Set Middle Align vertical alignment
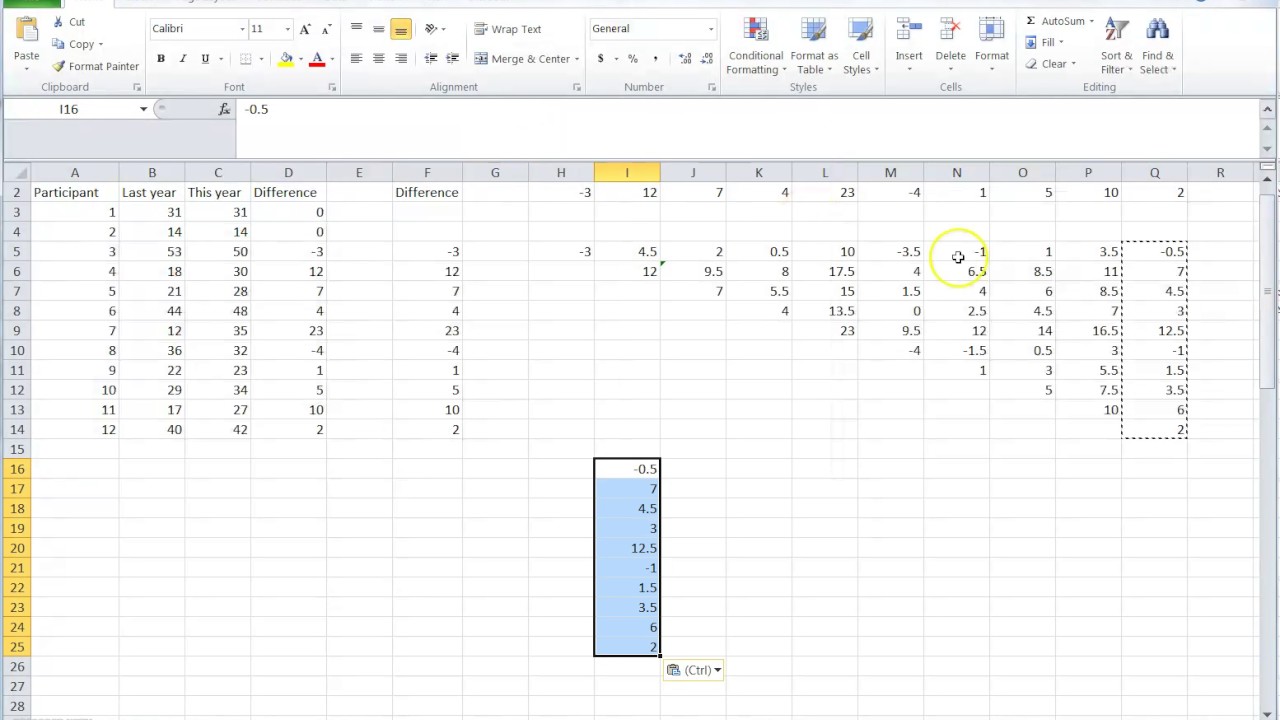 coord(378,29)
